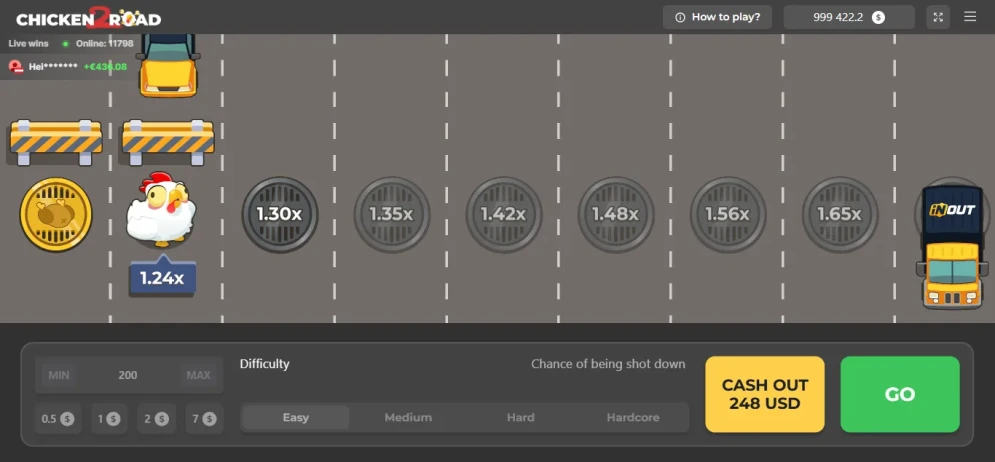Click the 1.65x manhole cover
Screen dimensions: 995x462
pyautogui.click(x=840, y=214)
